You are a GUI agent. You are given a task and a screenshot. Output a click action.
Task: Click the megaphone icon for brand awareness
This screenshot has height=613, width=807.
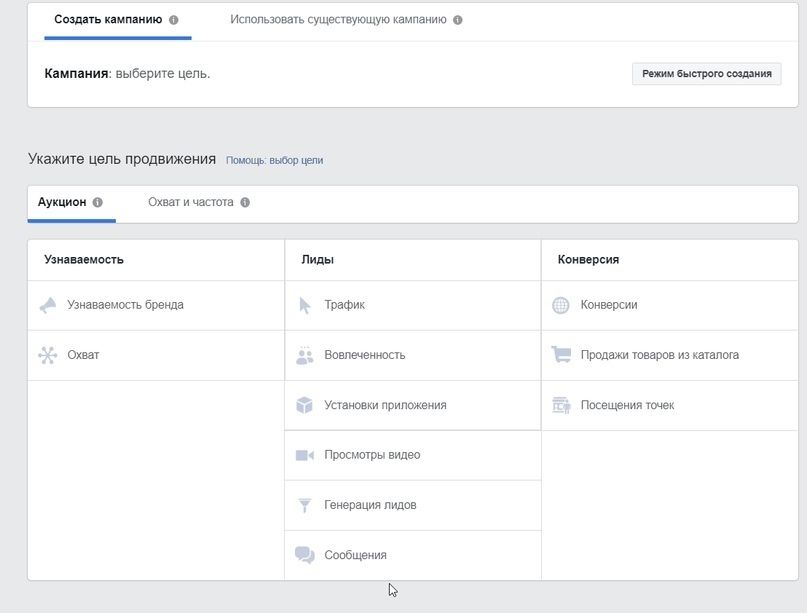click(x=48, y=305)
